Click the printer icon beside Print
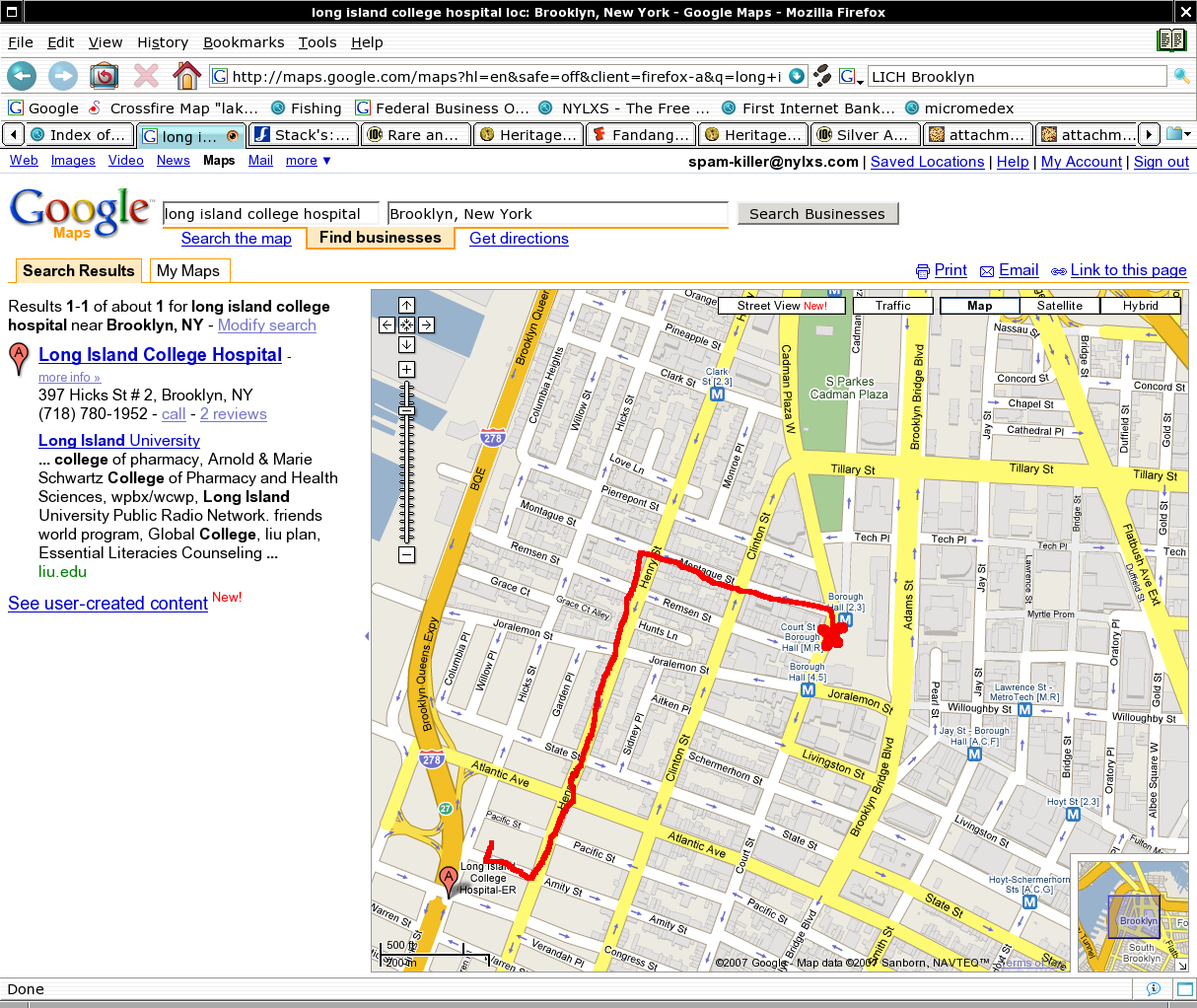 [923, 271]
